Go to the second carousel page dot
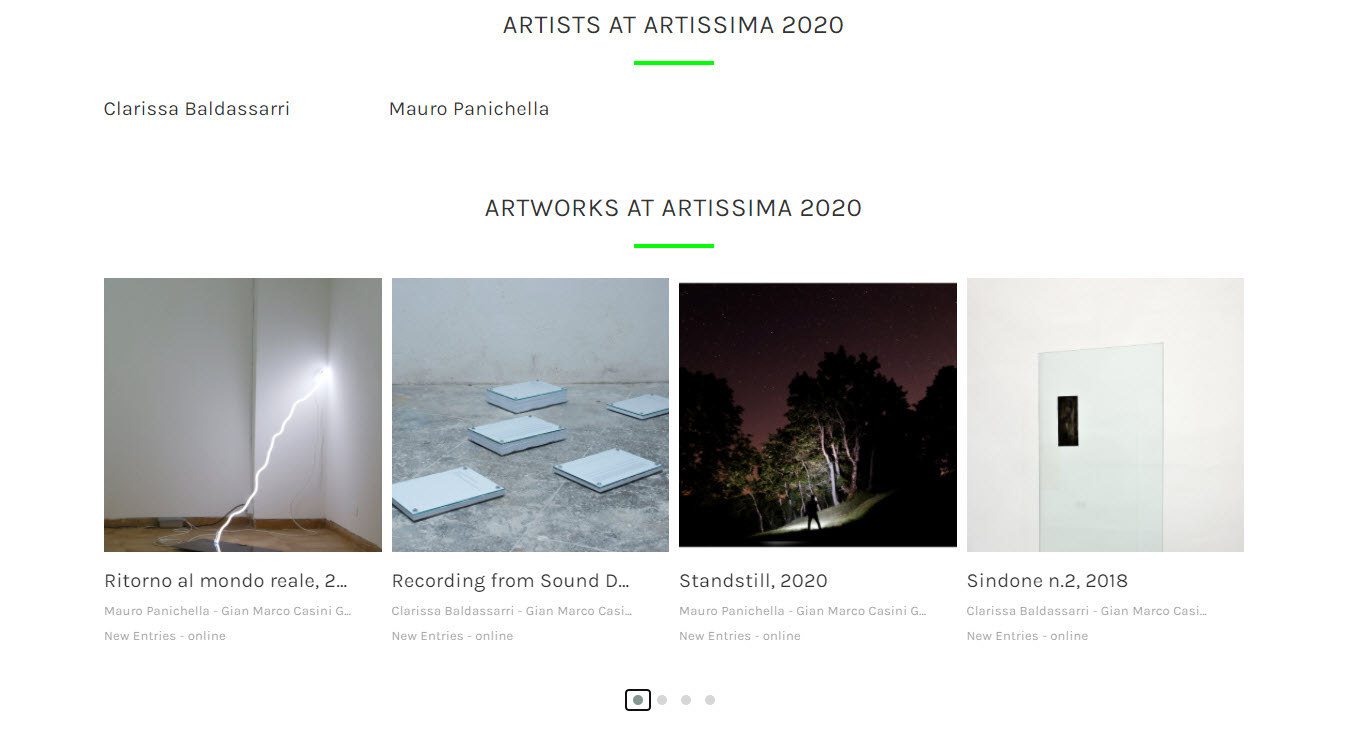 click(662, 700)
